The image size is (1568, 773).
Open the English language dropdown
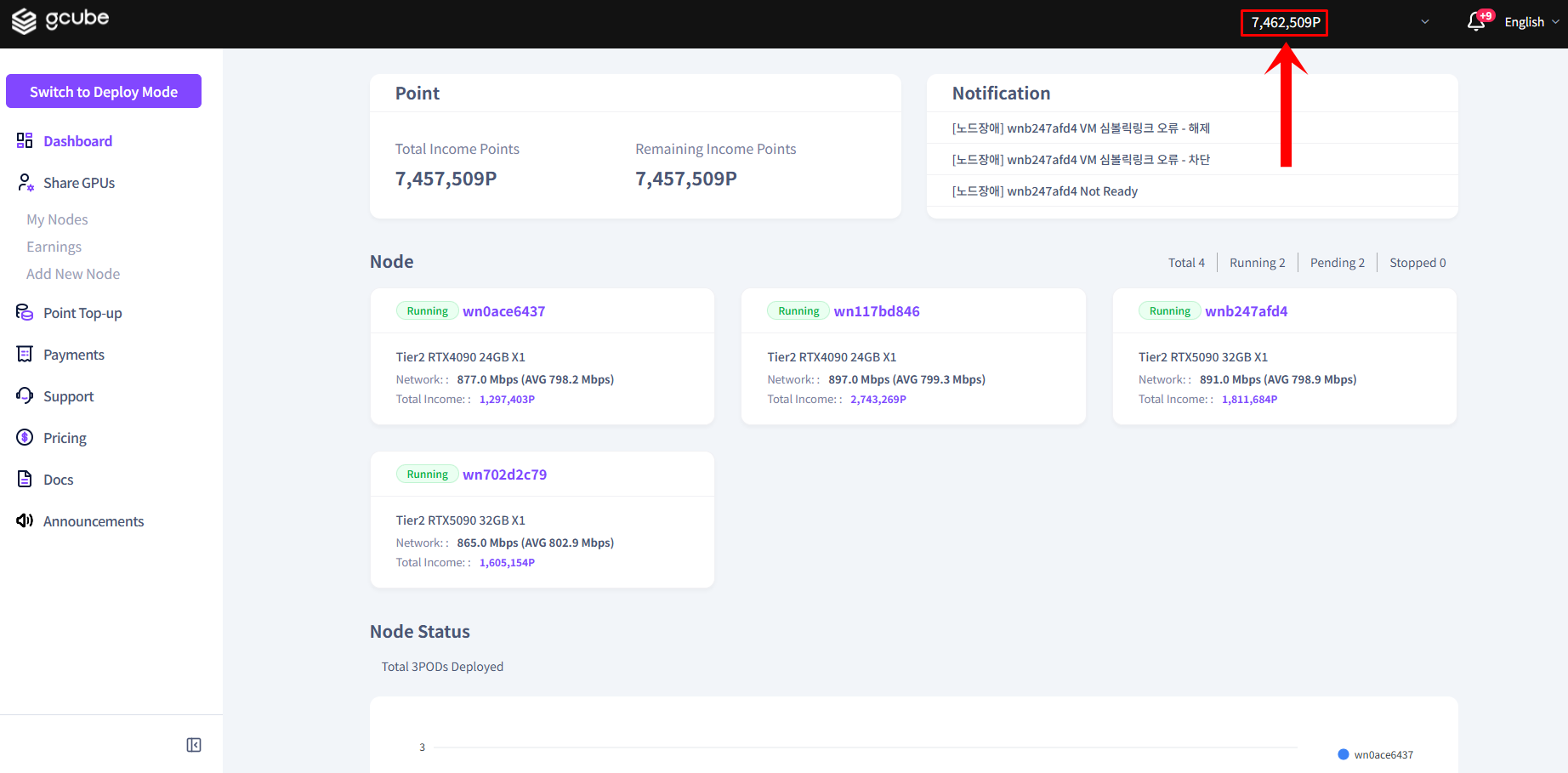click(x=1532, y=22)
